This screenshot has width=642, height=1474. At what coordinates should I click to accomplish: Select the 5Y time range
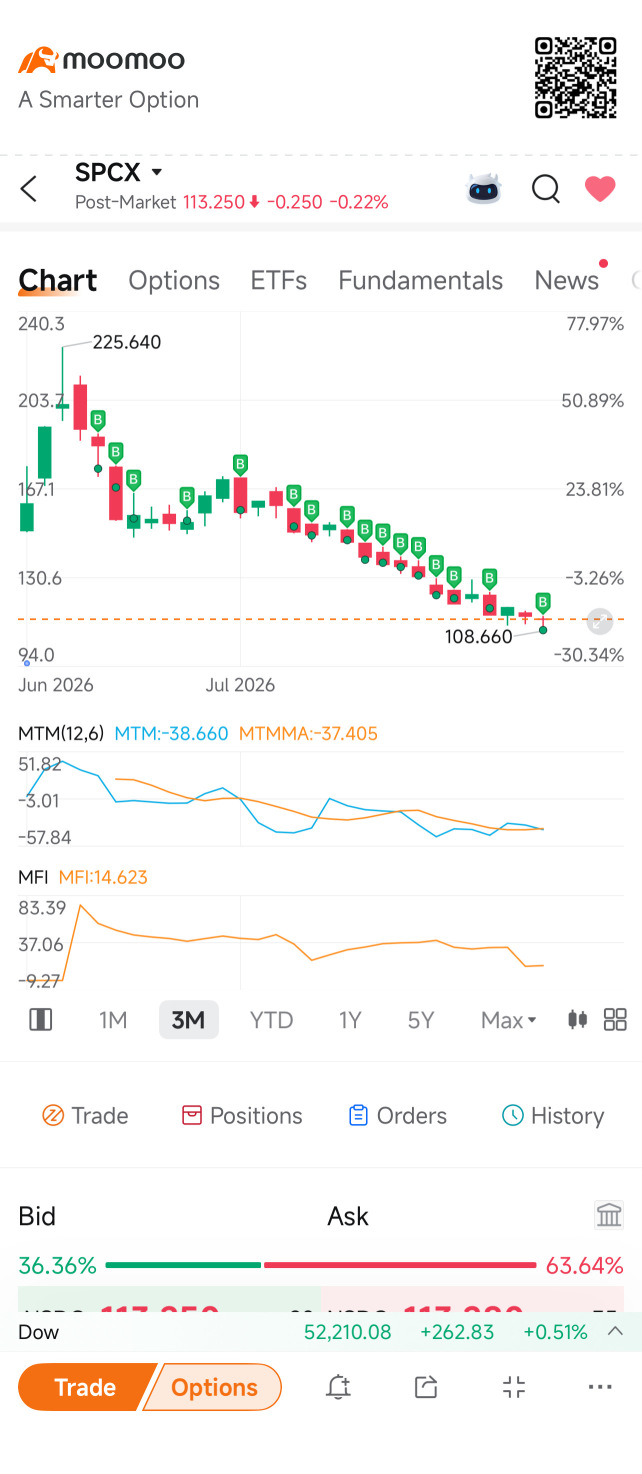click(x=421, y=1020)
